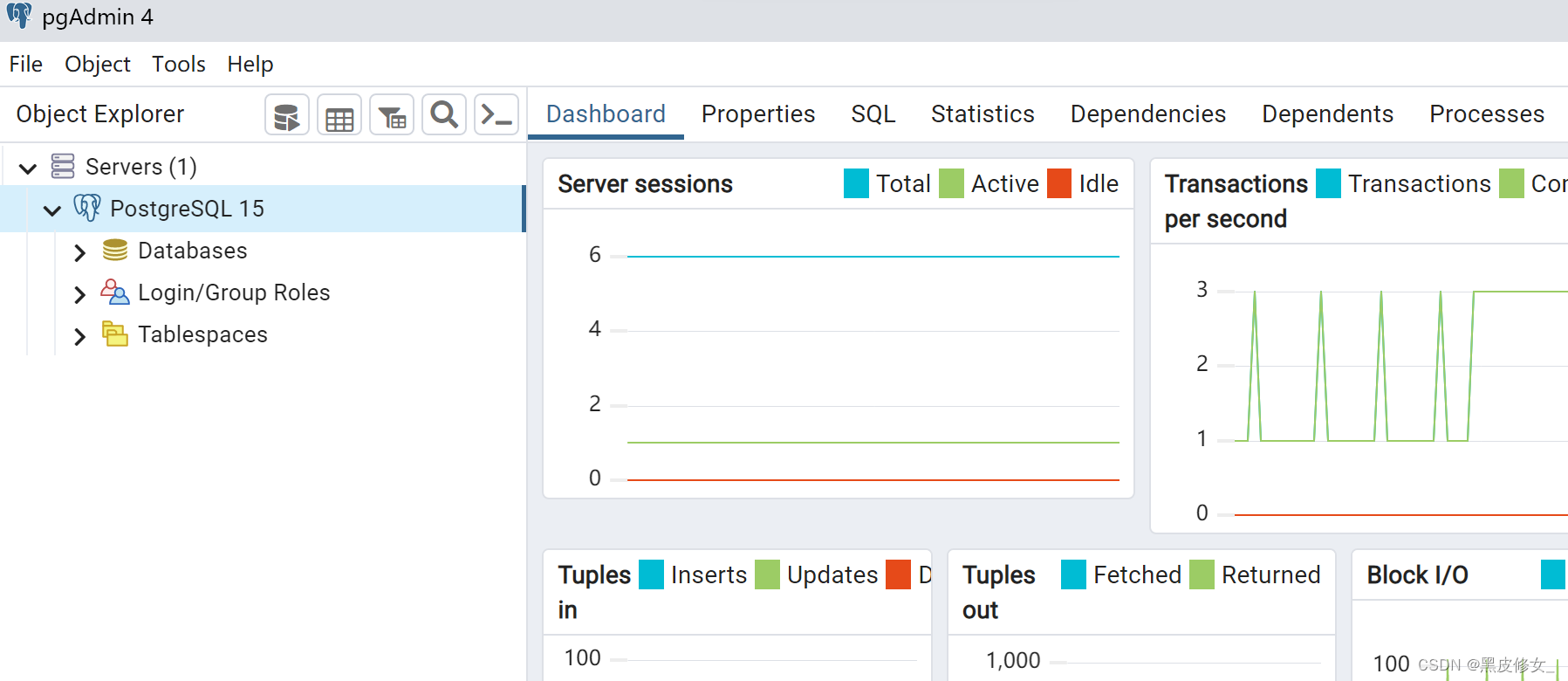Switch to the Processes tab
Viewport: 1568px width, 681px height.
coord(1487,113)
